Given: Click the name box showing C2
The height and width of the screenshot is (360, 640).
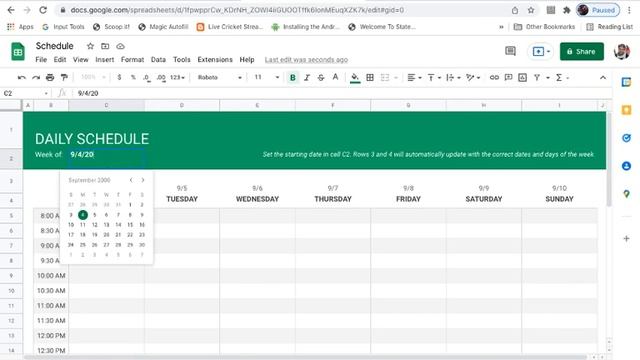Looking at the screenshot, I should [25, 93].
